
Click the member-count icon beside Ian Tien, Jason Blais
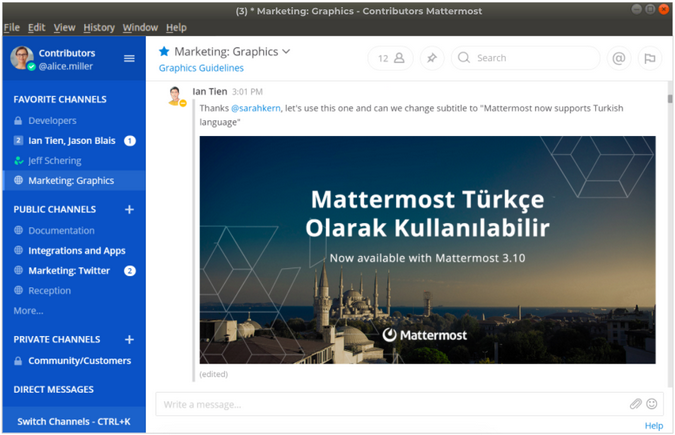pyautogui.click(x=18, y=140)
